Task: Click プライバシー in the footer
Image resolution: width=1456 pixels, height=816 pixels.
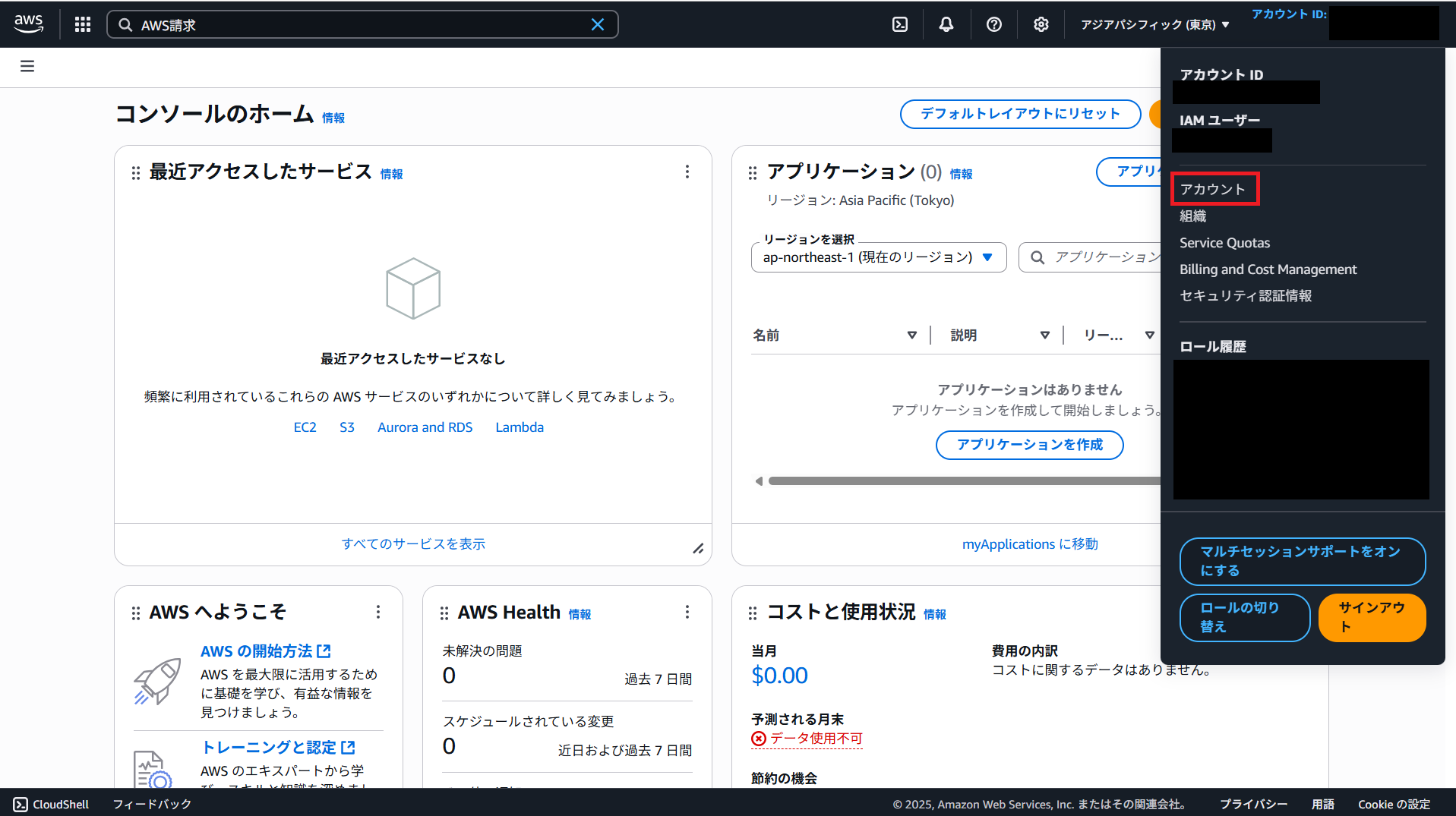Action: pyautogui.click(x=1253, y=804)
